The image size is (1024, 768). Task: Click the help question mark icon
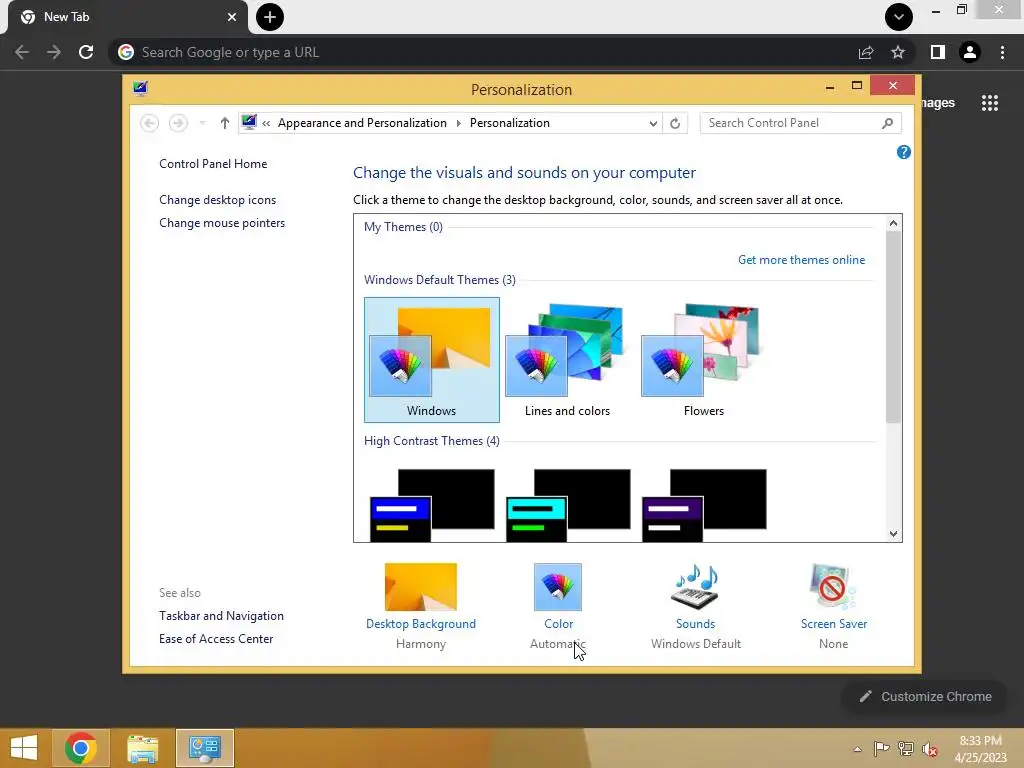(903, 152)
